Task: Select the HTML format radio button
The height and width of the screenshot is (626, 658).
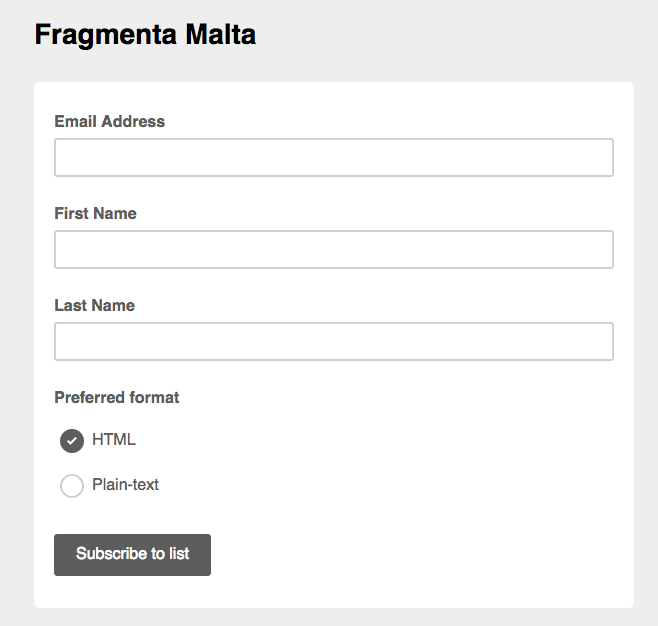Action: click(72, 441)
